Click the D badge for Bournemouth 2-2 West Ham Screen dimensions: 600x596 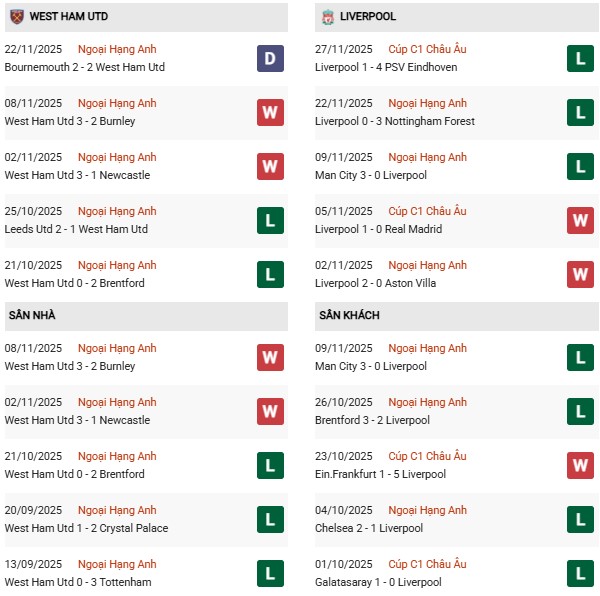point(270,59)
